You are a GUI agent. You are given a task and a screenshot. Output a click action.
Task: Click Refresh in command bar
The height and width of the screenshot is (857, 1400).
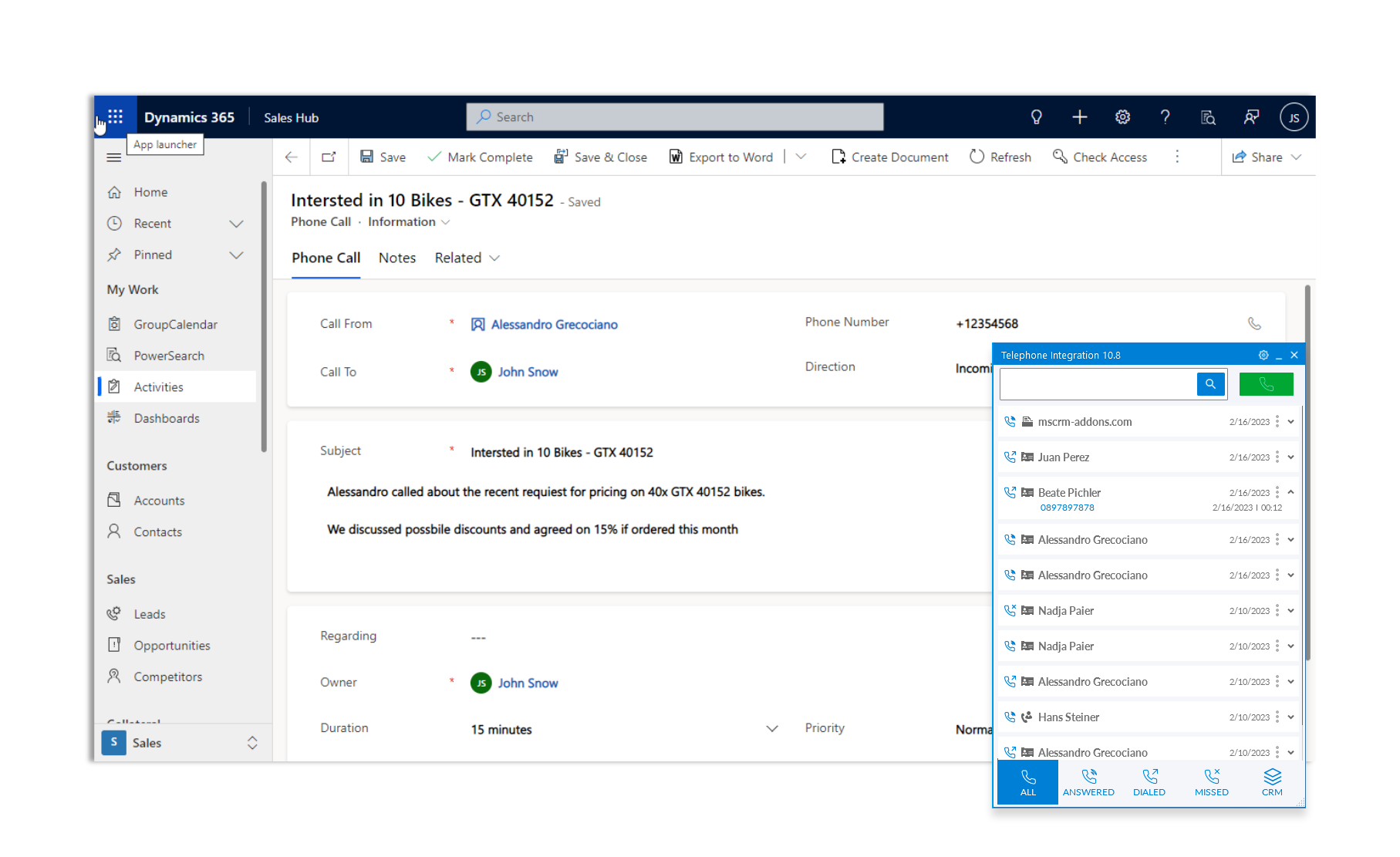click(x=1000, y=157)
